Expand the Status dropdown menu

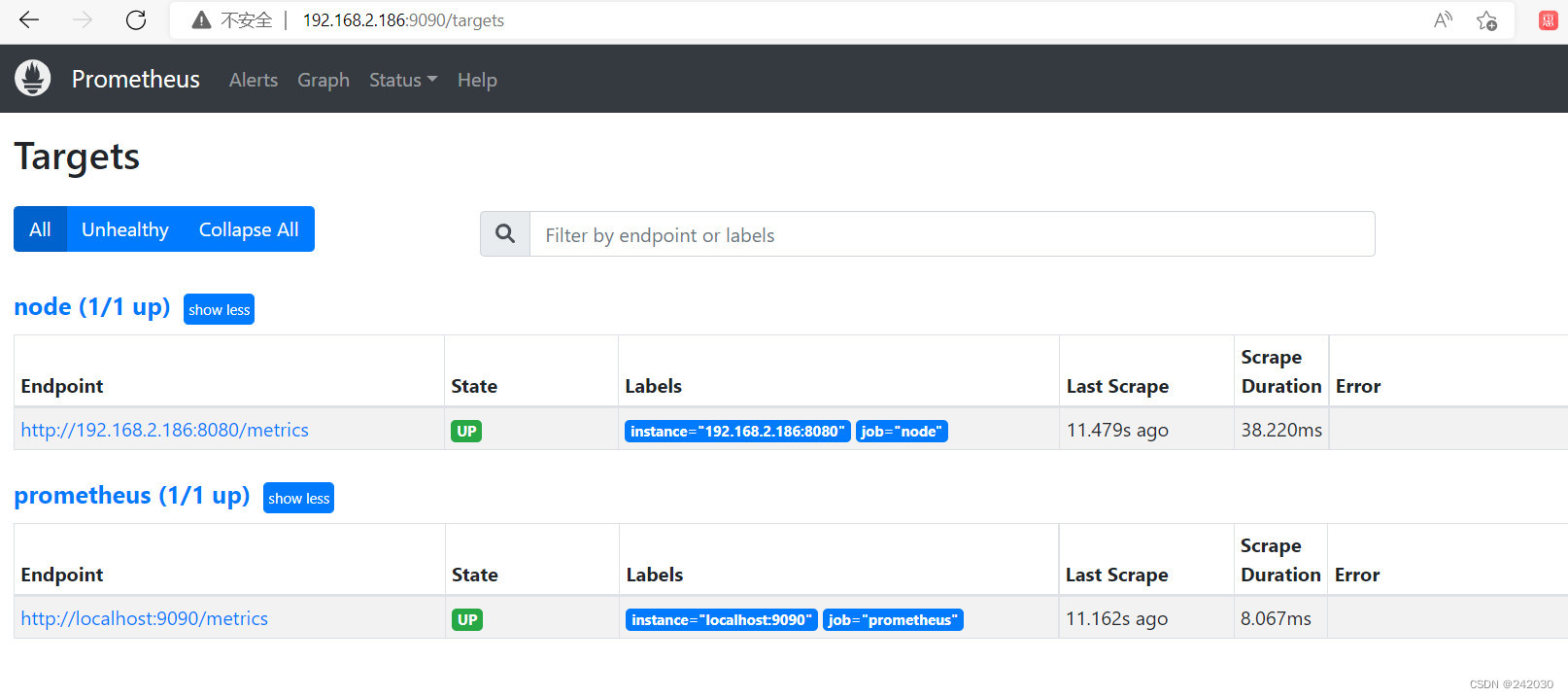pyautogui.click(x=403, y=80)
